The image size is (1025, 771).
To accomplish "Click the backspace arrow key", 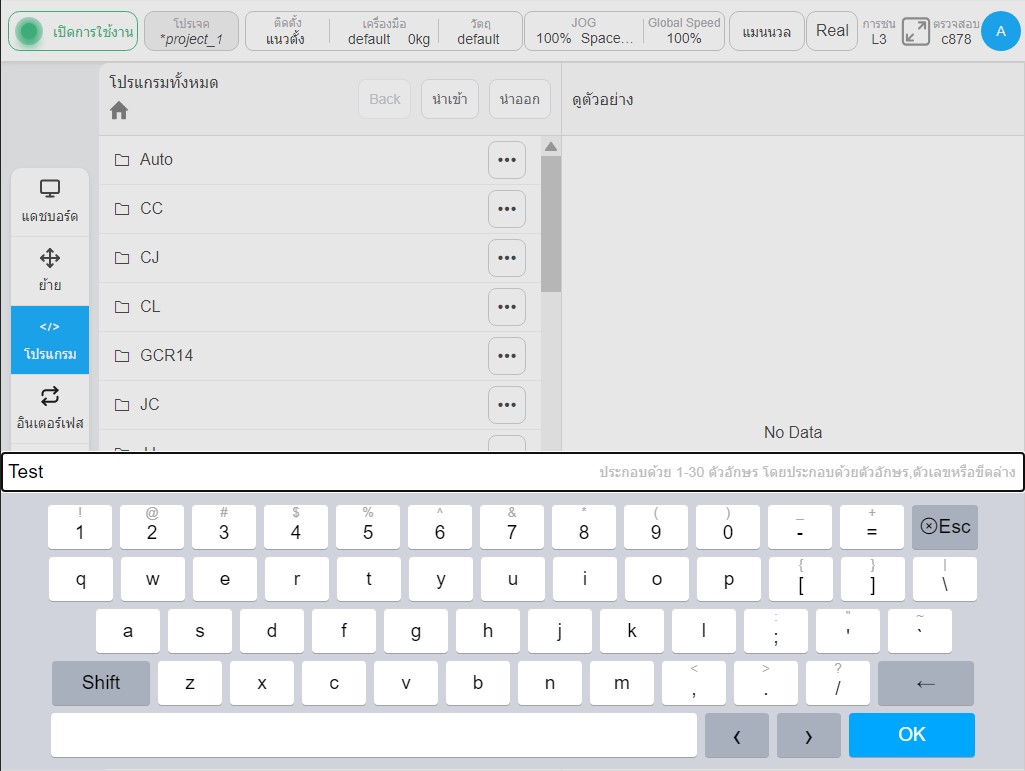I will point(926,683).
